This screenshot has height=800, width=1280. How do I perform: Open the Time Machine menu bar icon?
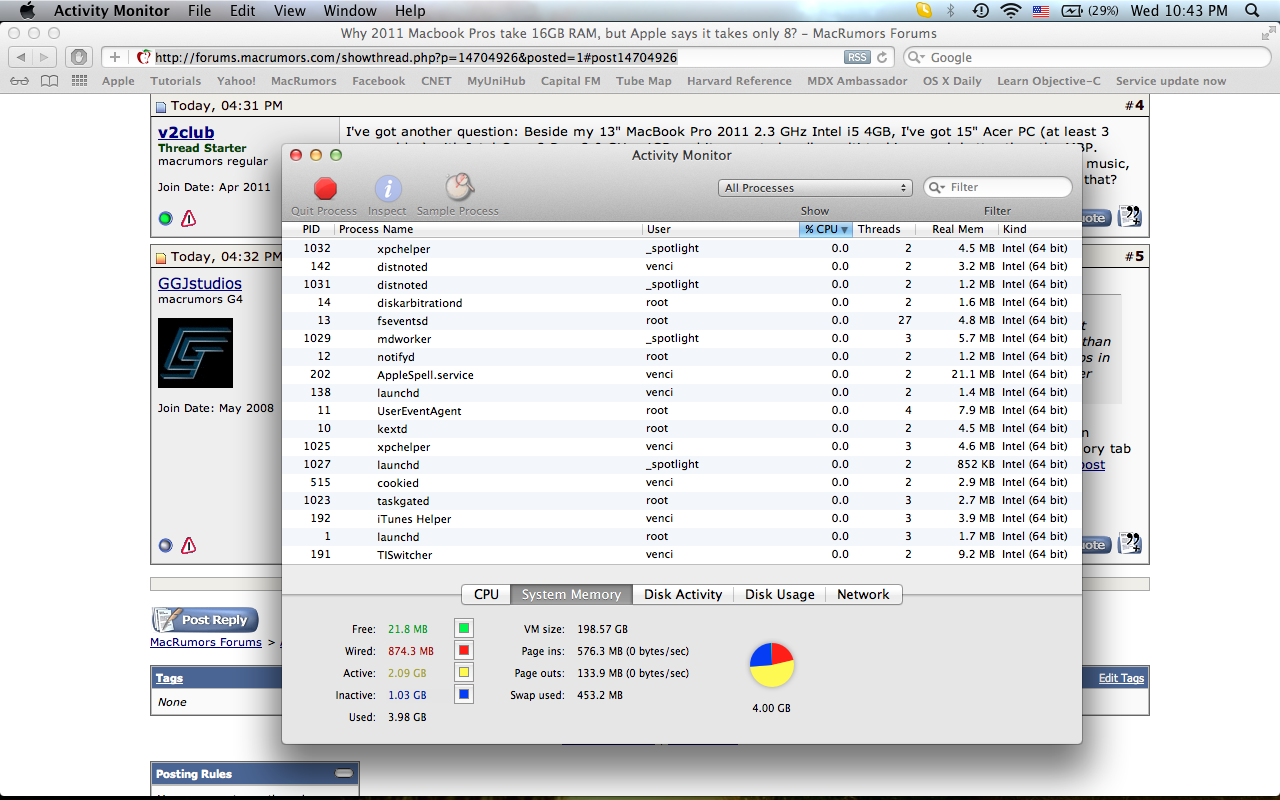(x=981, y=11)
